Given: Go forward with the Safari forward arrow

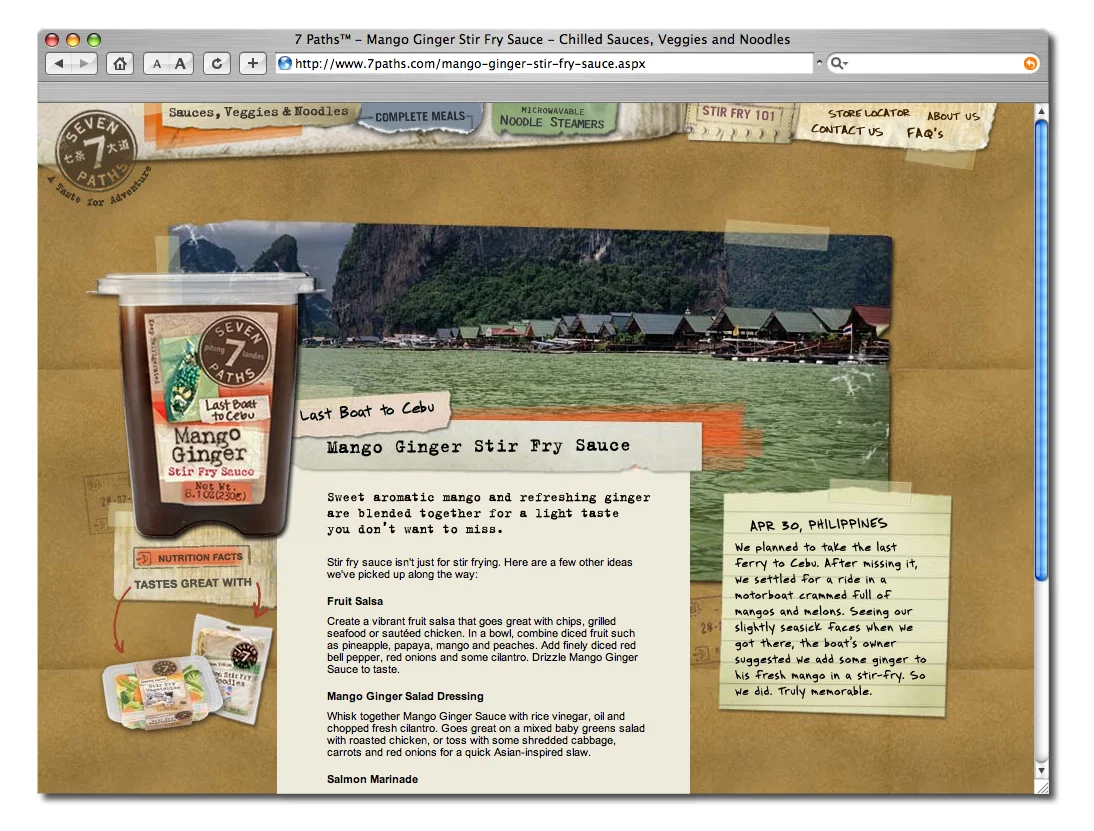Looking at the screenshot, I should (84, 63).
